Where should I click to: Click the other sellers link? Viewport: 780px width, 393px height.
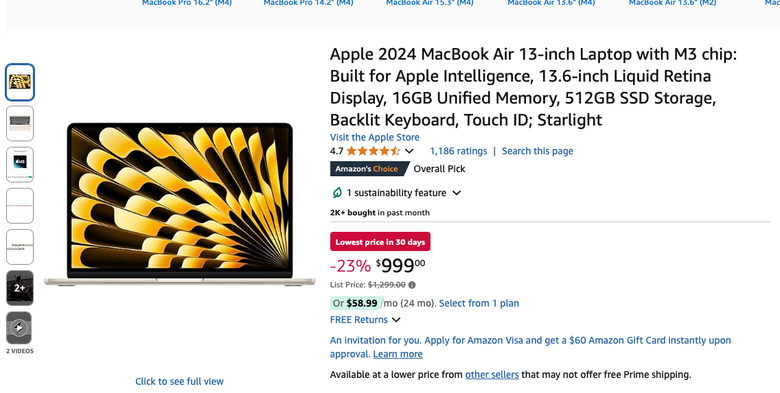(x=492, y=375)
